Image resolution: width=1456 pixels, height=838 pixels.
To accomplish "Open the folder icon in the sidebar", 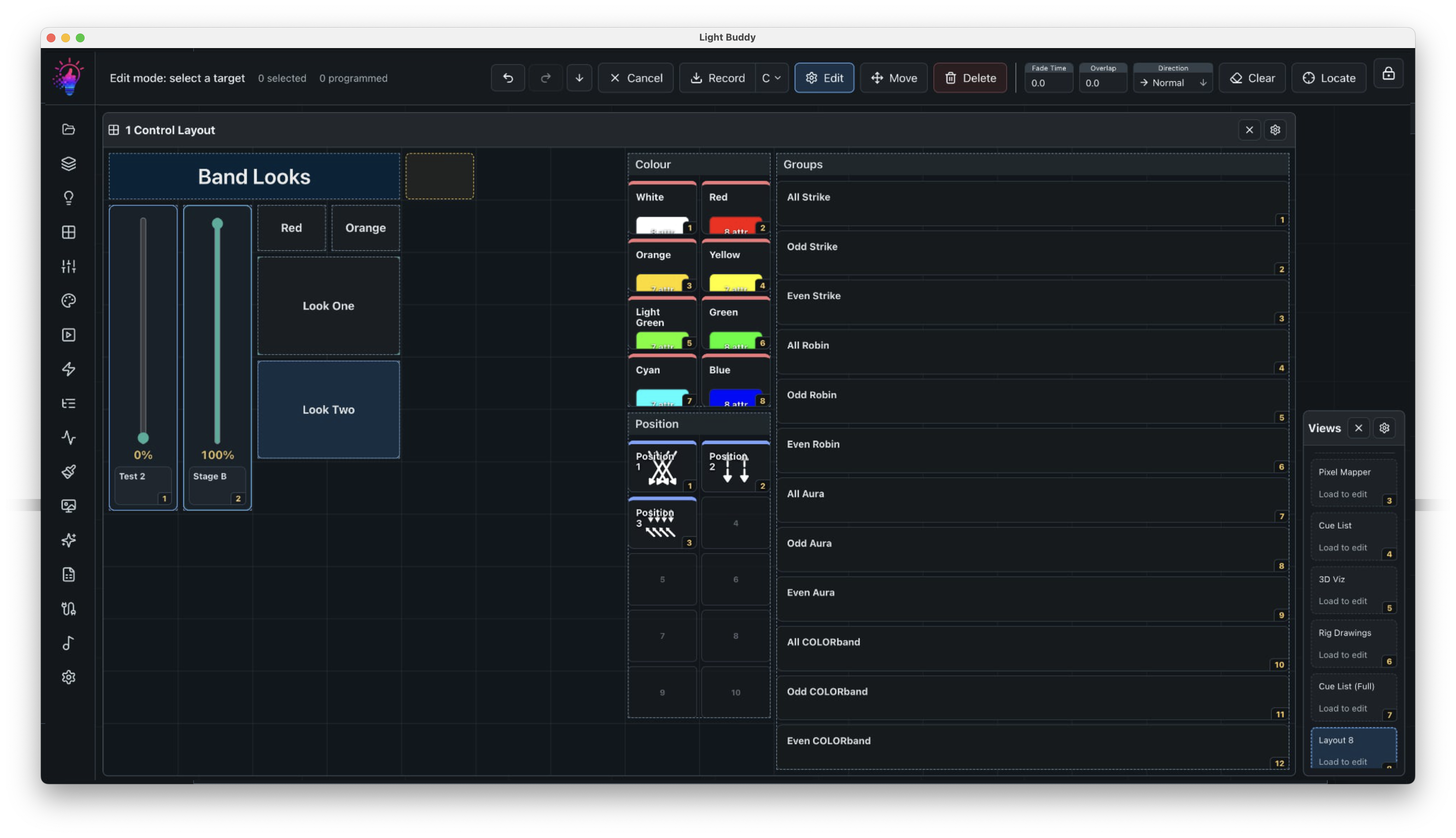I will click(x=69, y=129).
